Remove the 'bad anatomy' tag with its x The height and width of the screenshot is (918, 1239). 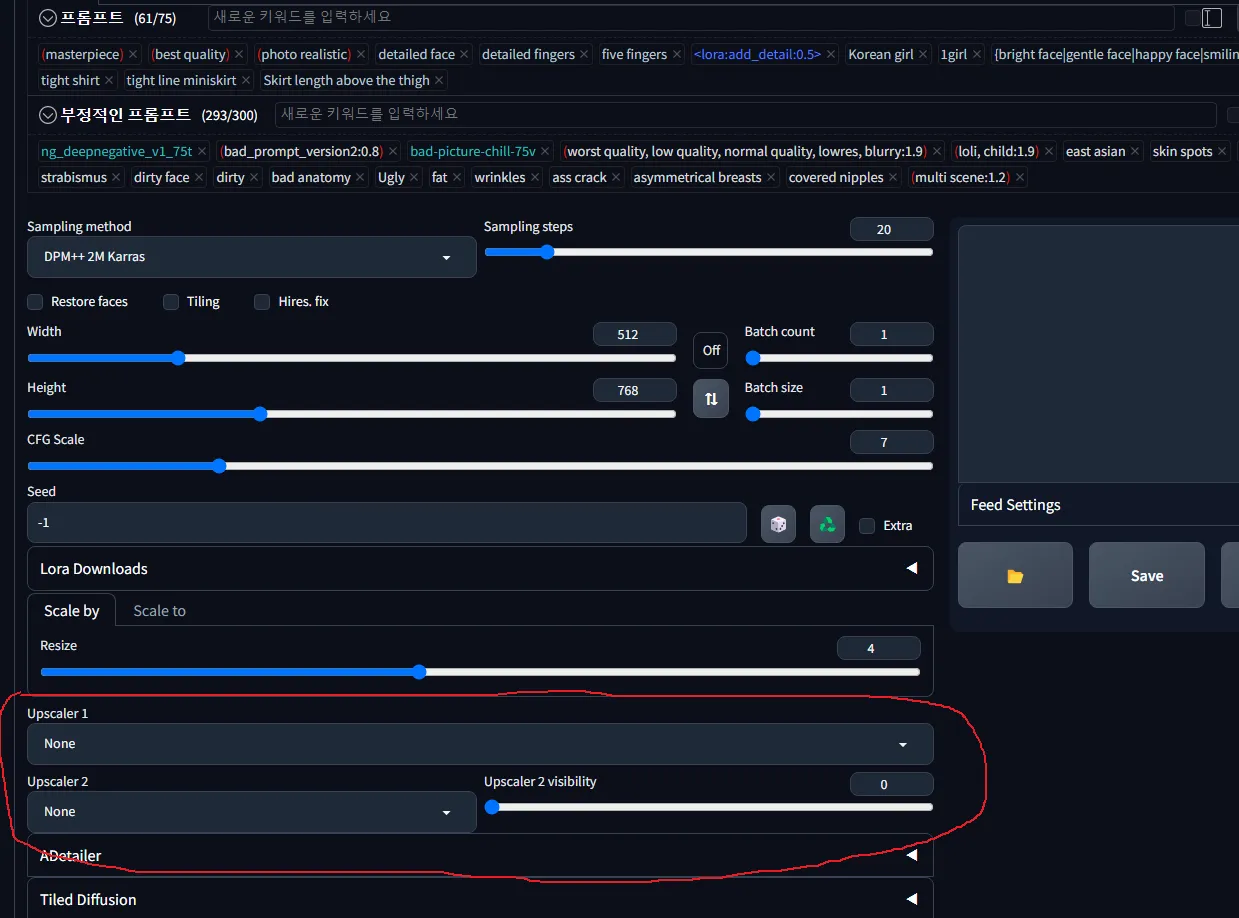[360, 177]
